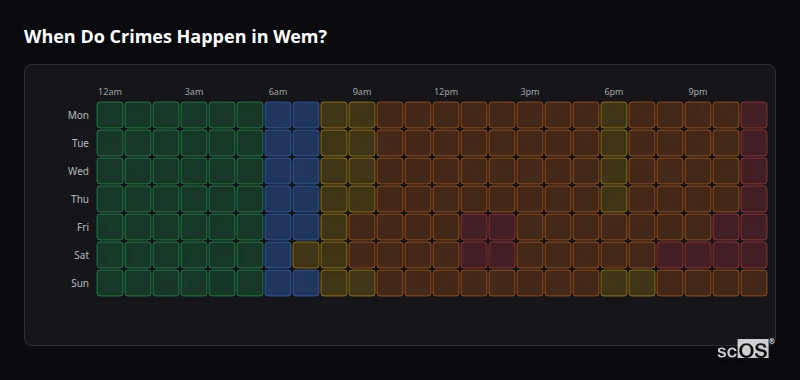The image size is (800, 380).
Task: Pick the Saturday 6am blue cell
Action: [x=278, y=255]
